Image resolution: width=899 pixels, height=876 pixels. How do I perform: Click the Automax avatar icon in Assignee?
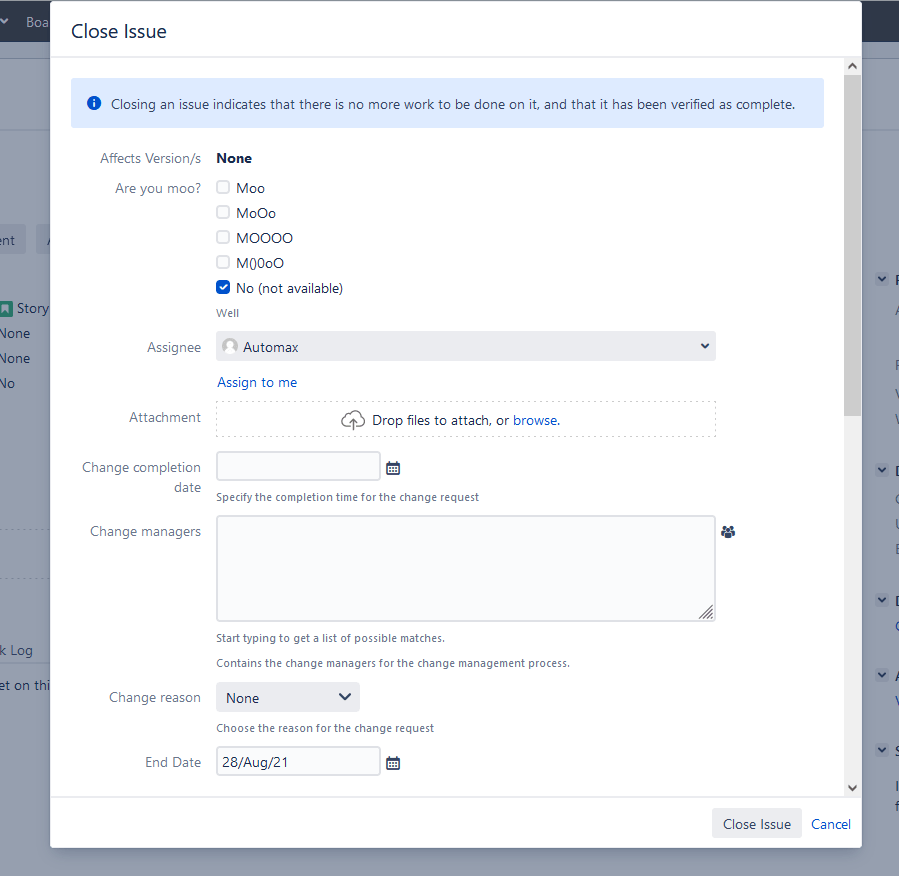click(x=231, y=347)
